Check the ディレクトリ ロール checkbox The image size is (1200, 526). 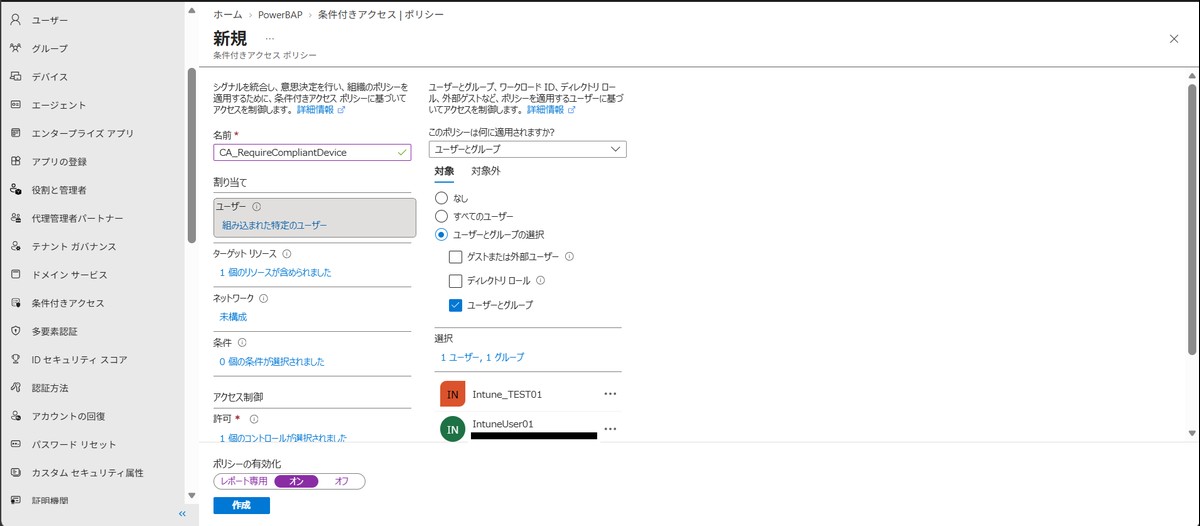[456, 281]
